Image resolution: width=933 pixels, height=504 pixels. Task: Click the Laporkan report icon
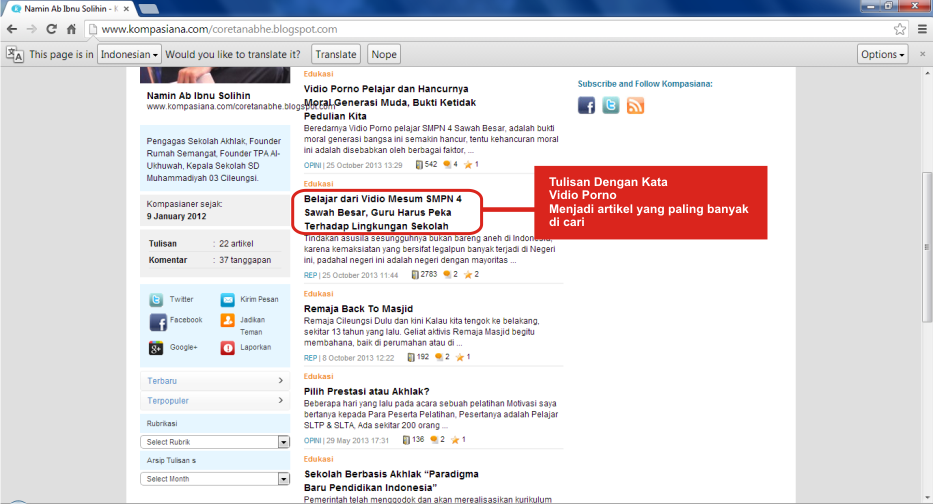(x=228, y=348)
